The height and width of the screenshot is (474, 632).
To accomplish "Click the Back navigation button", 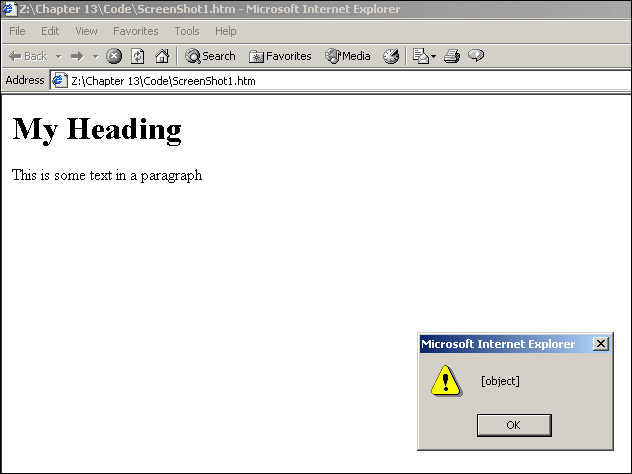I will coord(27,56).
